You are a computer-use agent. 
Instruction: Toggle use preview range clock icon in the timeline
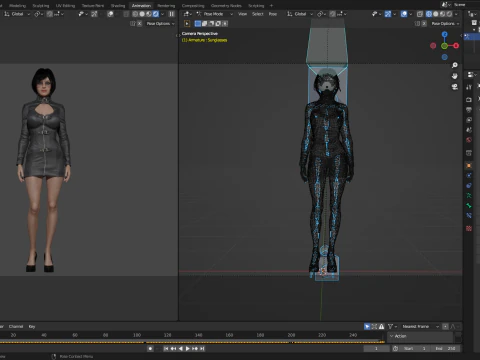tap(395, 348)
